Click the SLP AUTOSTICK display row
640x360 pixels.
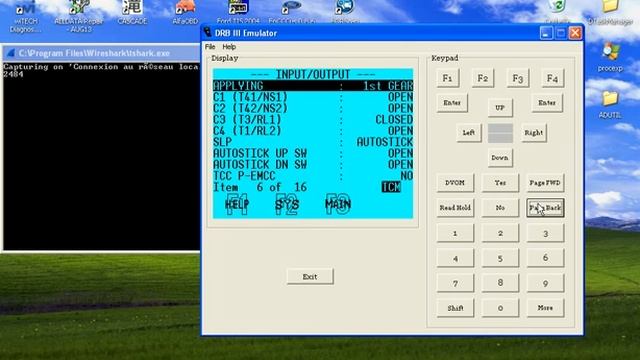(313, 142)
